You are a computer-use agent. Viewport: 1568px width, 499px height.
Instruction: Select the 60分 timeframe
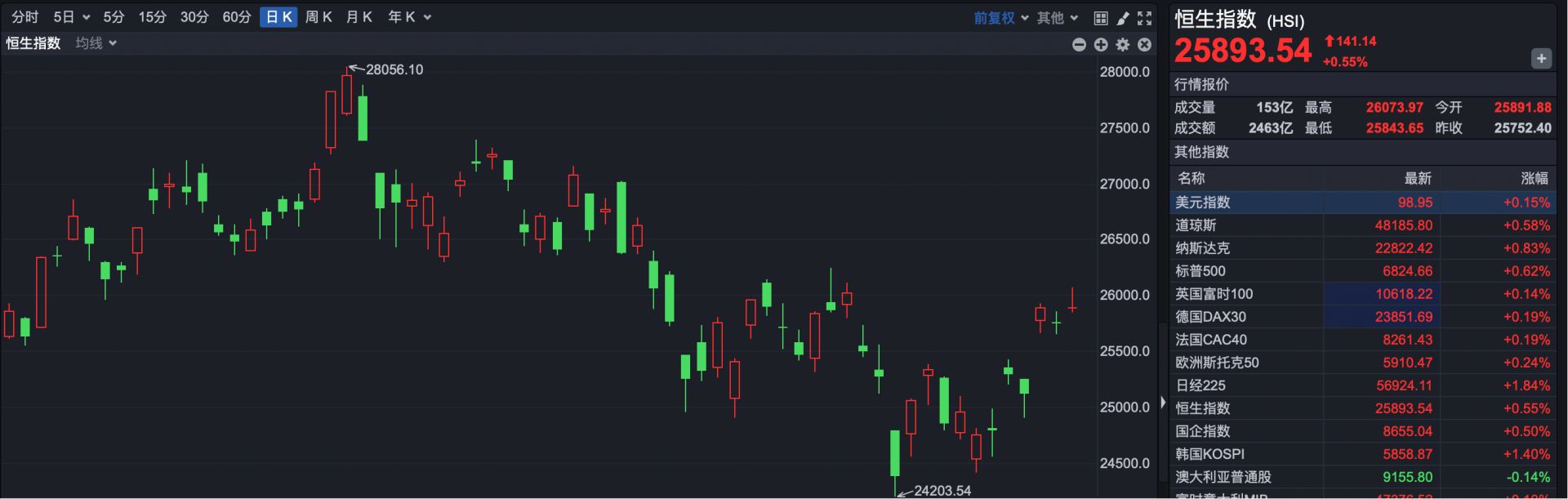coord(237,17)
